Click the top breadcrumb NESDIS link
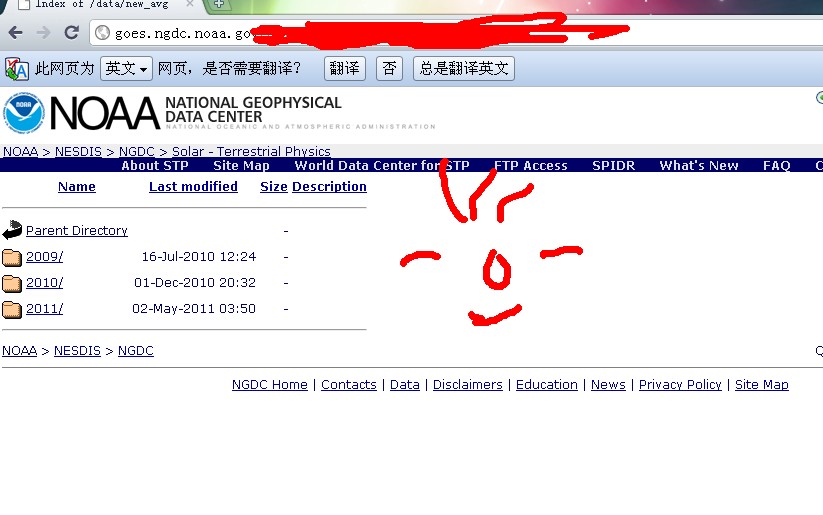 coord(78,151)
